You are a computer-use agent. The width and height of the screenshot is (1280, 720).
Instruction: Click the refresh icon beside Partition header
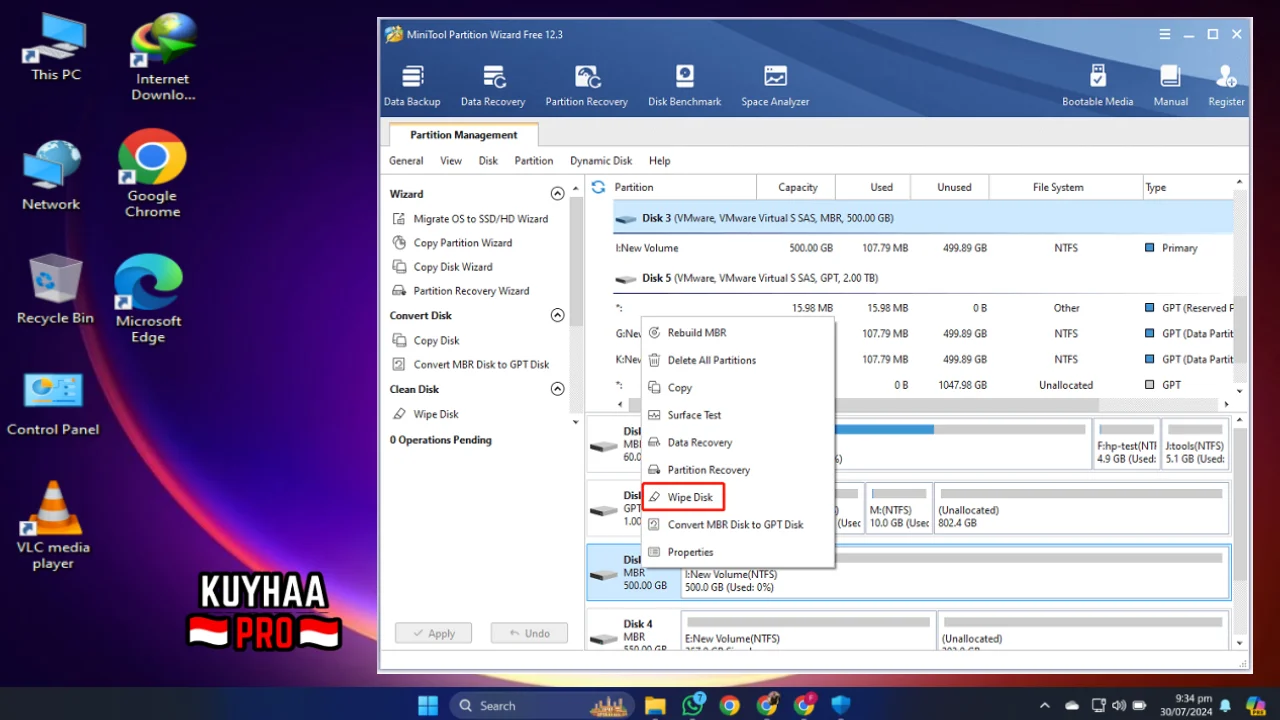(599, 187)
